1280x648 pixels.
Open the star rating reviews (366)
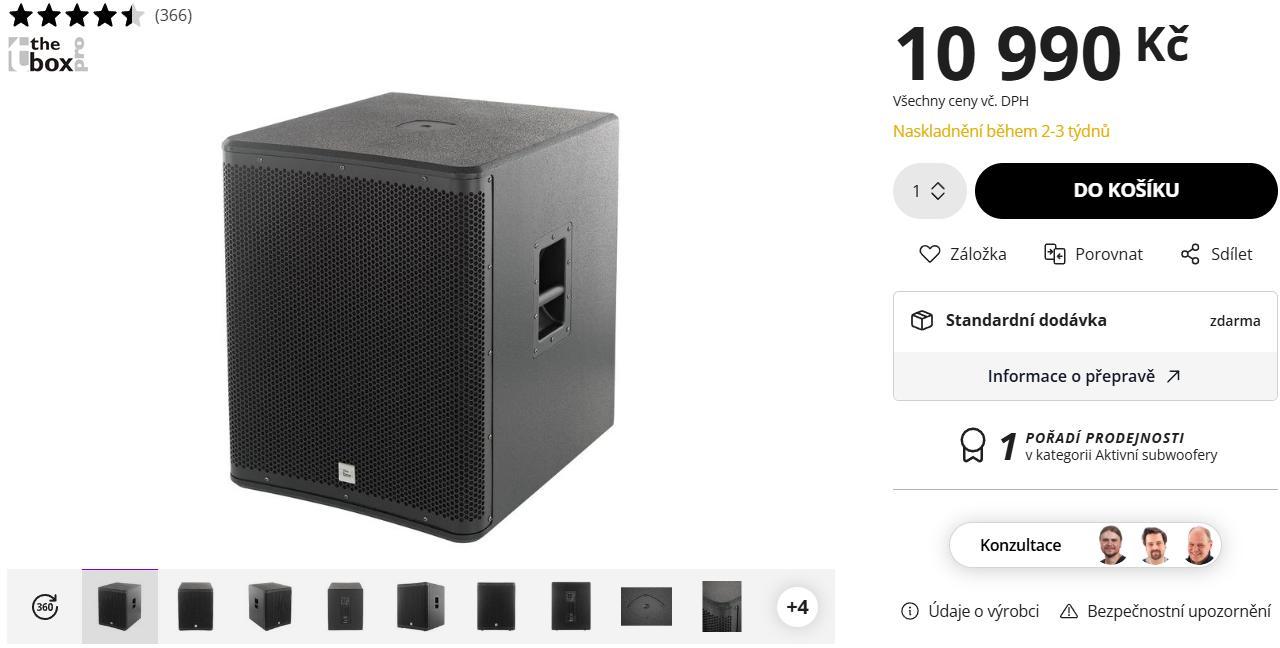click(x=100, y=15)
